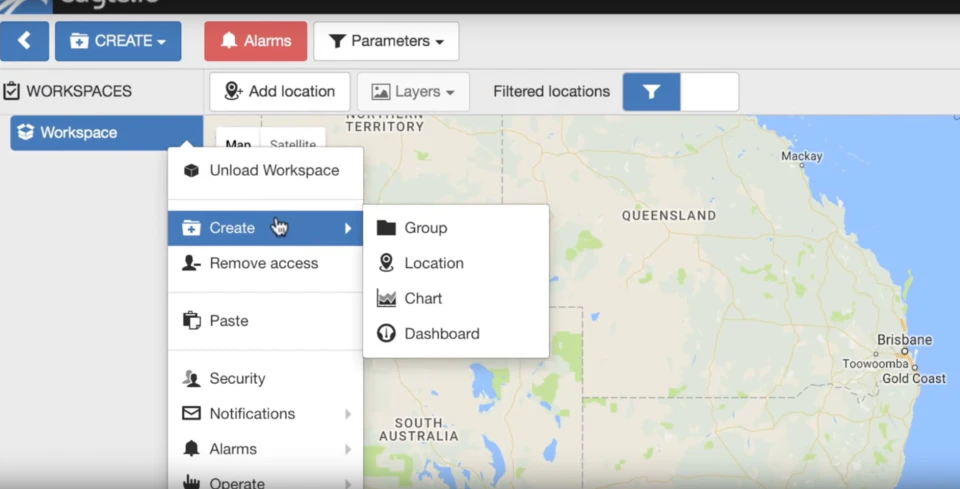The image size is (960, 489).
Task: Expand the Create submenu arrow
Action: pos(348,228)
